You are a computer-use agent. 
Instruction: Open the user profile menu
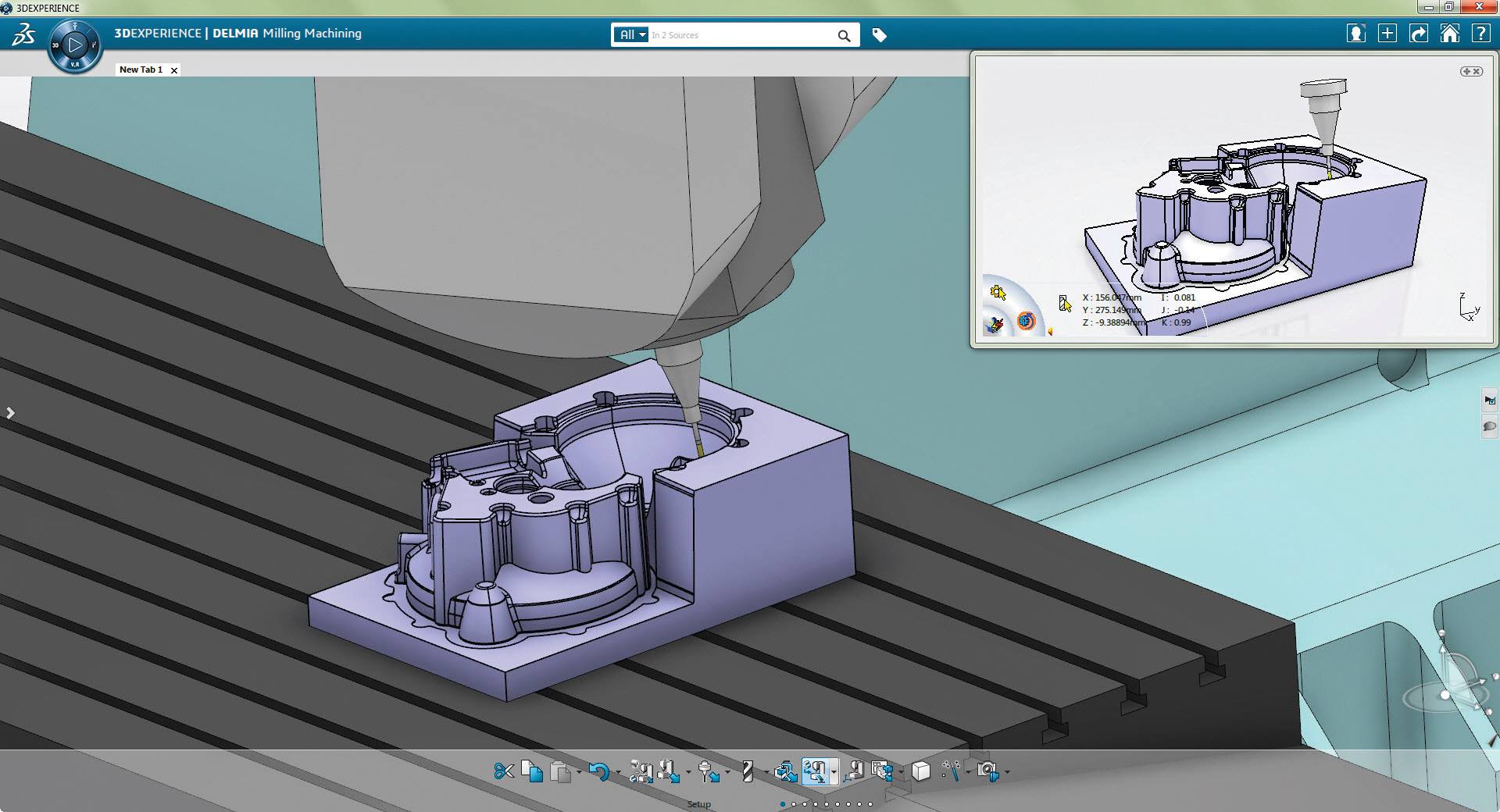(x=1356, y=34)
